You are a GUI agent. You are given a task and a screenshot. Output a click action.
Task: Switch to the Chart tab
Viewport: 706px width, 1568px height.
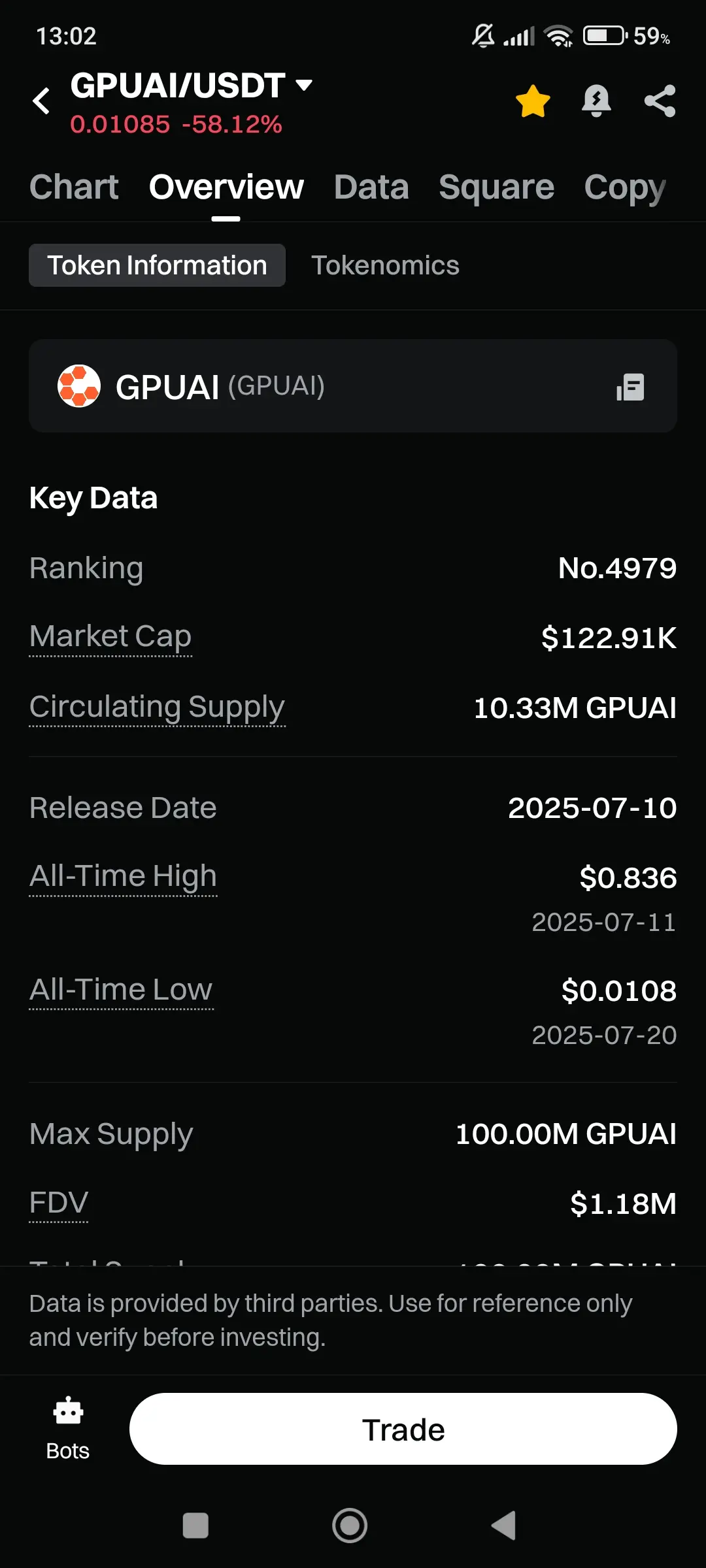point(74,188)
